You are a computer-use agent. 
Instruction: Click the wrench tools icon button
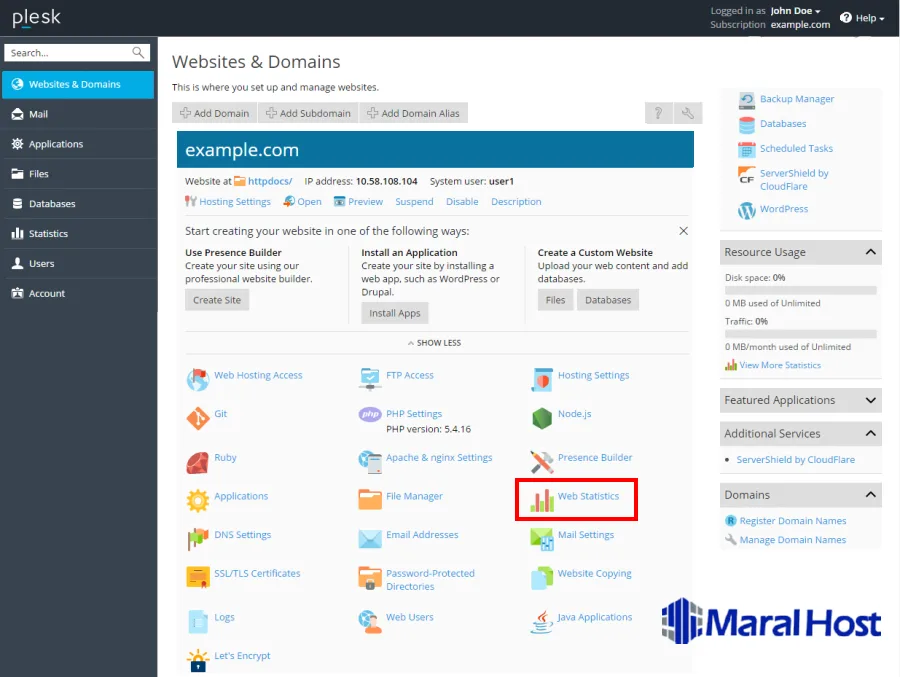[688, 114]
